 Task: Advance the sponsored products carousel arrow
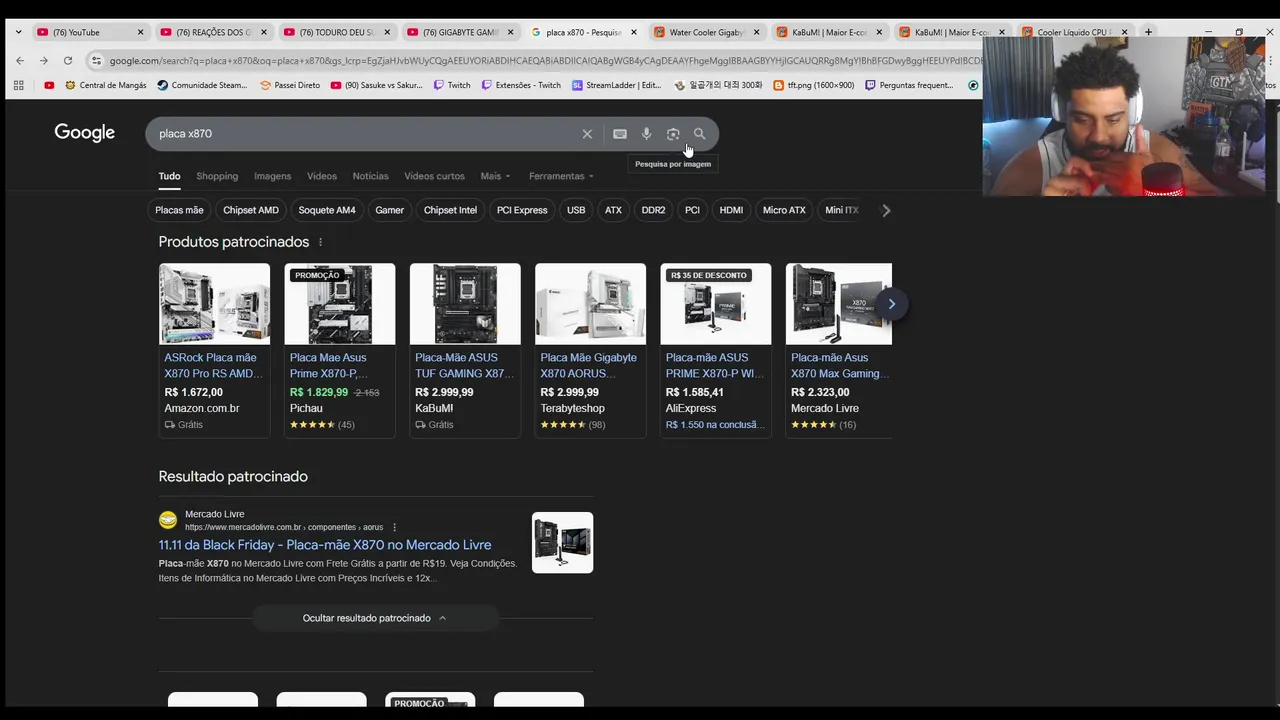click(x=891, y=304)
